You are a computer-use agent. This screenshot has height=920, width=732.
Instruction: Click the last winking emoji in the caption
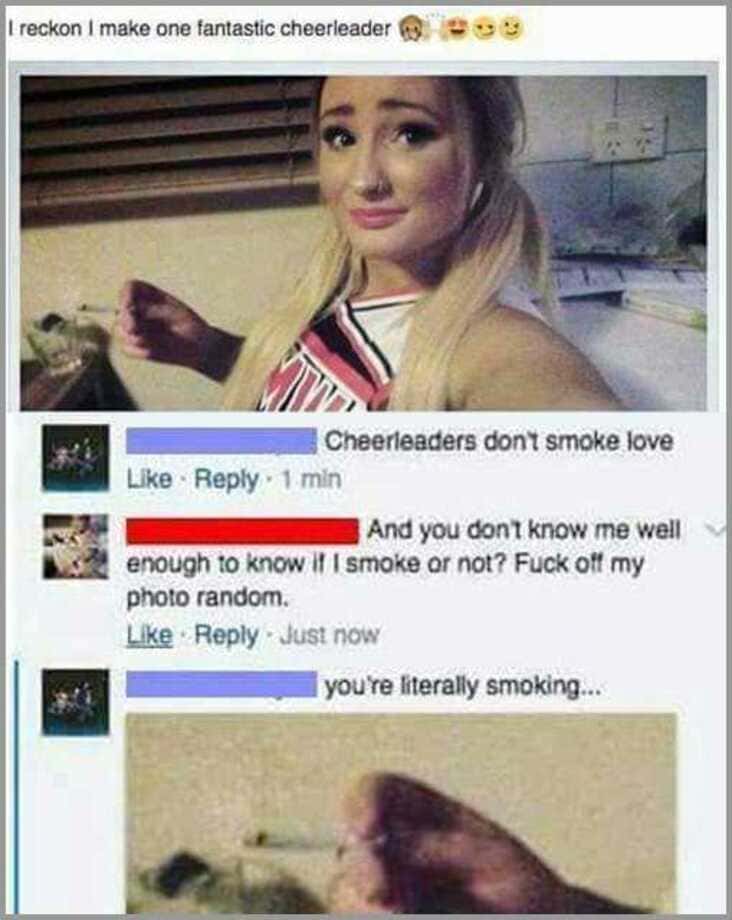tap(512, 28)
